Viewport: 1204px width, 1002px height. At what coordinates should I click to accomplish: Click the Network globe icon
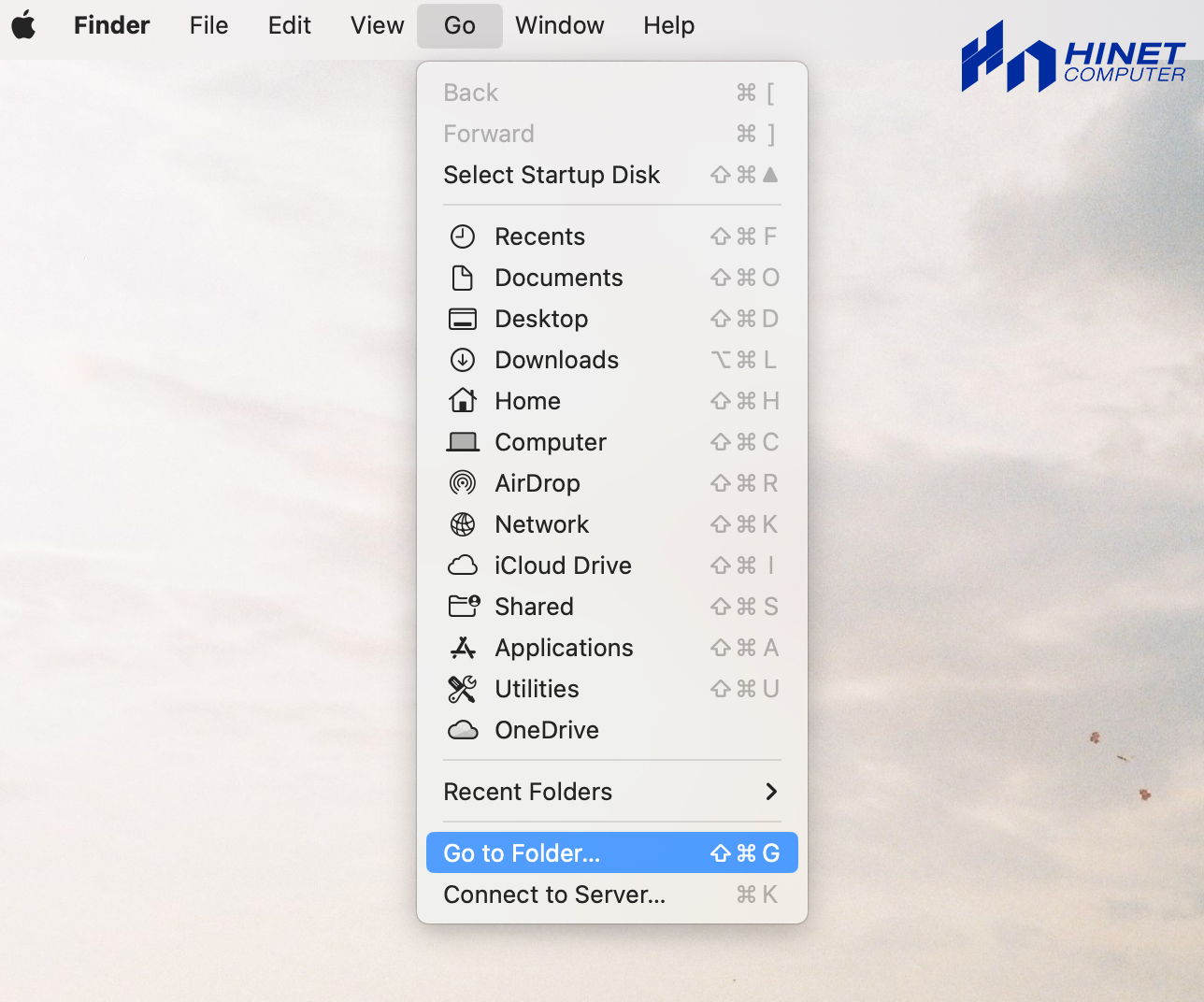pos(463,524)
